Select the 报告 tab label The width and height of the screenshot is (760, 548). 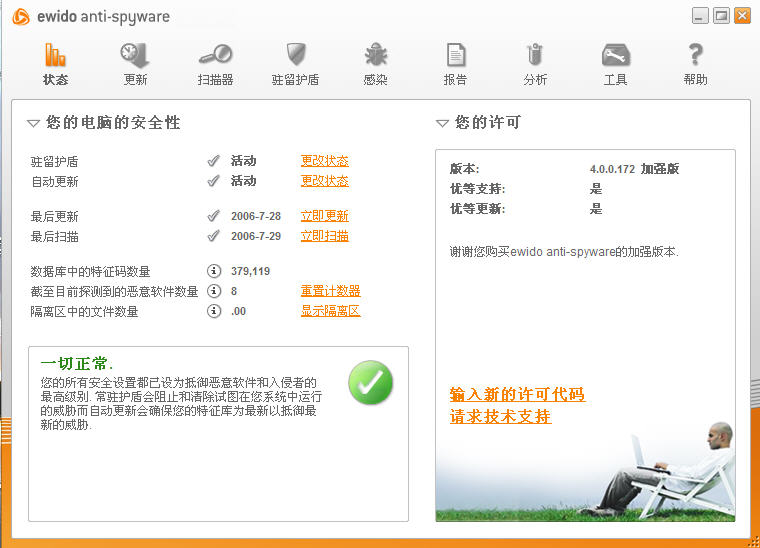456,79
